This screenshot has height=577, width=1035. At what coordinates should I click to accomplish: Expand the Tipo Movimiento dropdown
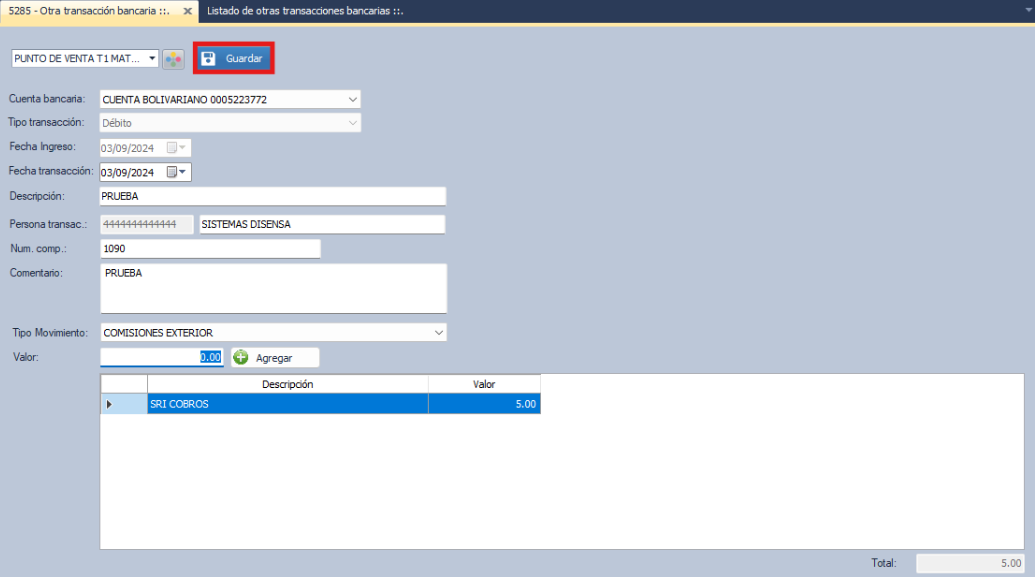point(438,333)
